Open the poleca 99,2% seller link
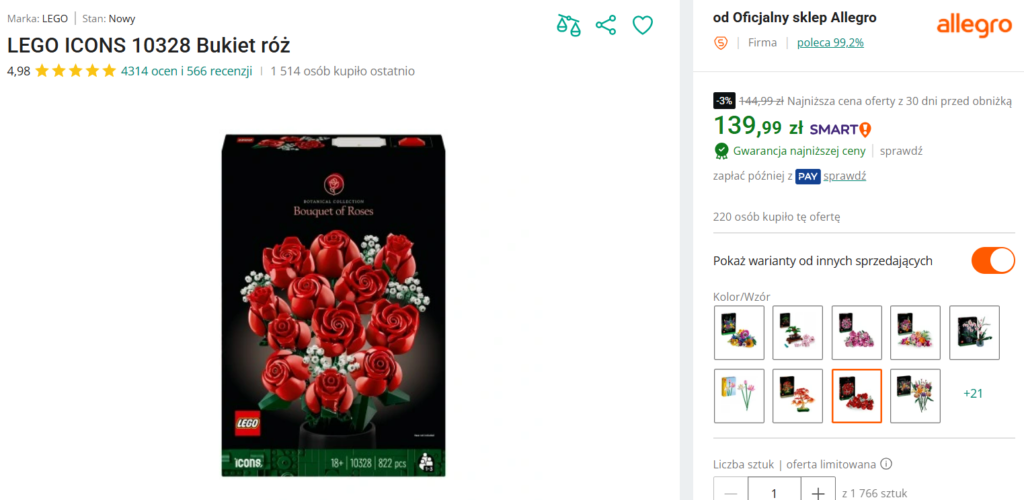Viewport: 1024px width, 500px height. pos(830,43)
